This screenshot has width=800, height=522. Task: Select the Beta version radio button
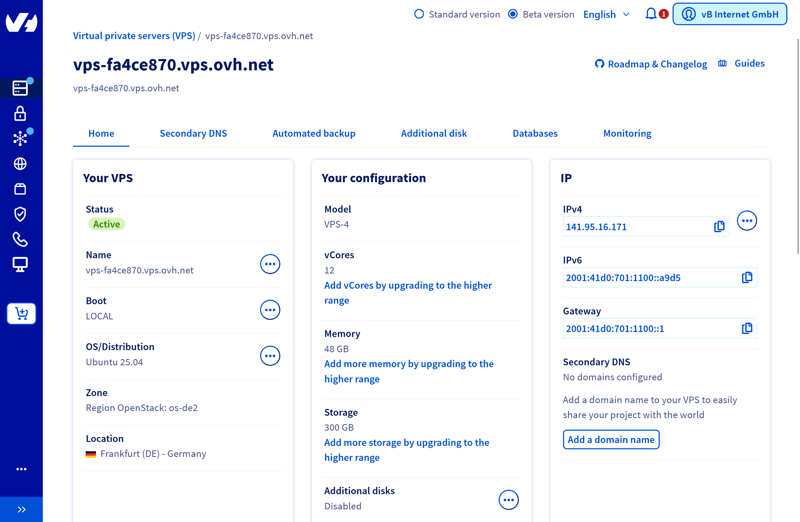point(513,14)
